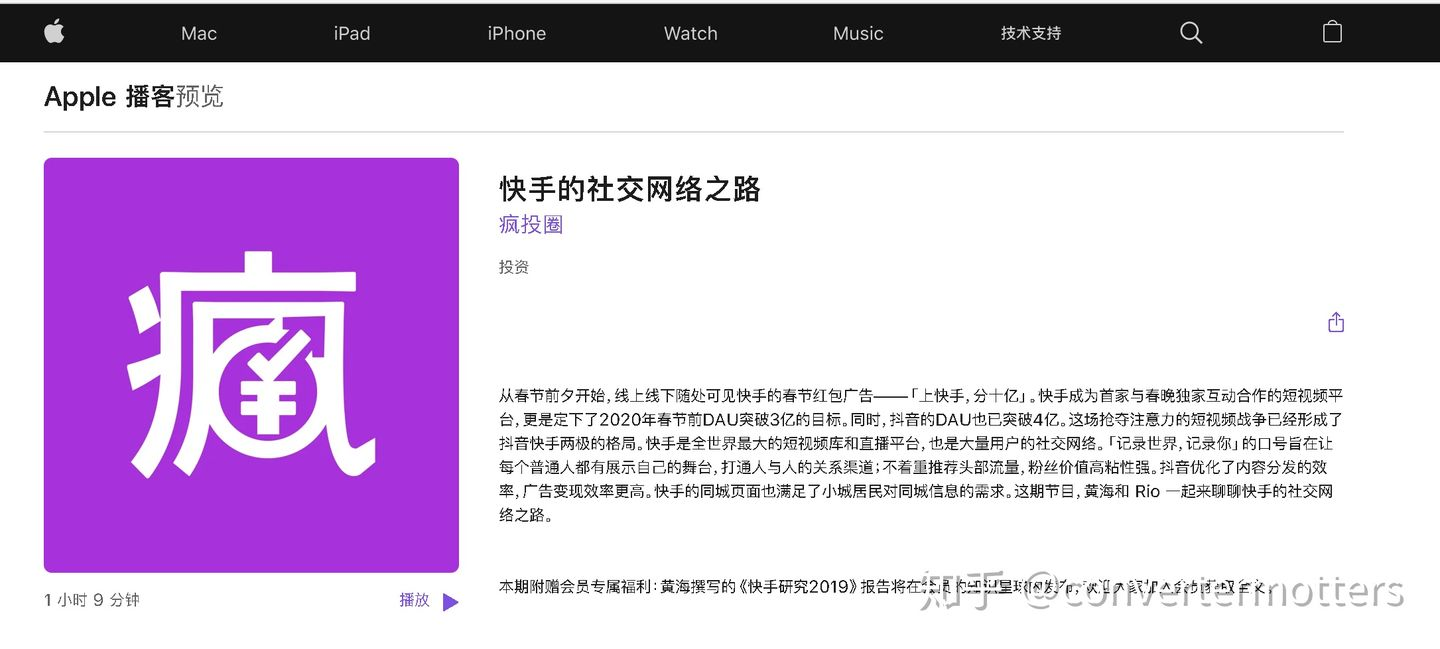Click the purple play triangle icon
Image resolution: width=1440 pixels, height=649 pixels.
click(450, 602)
